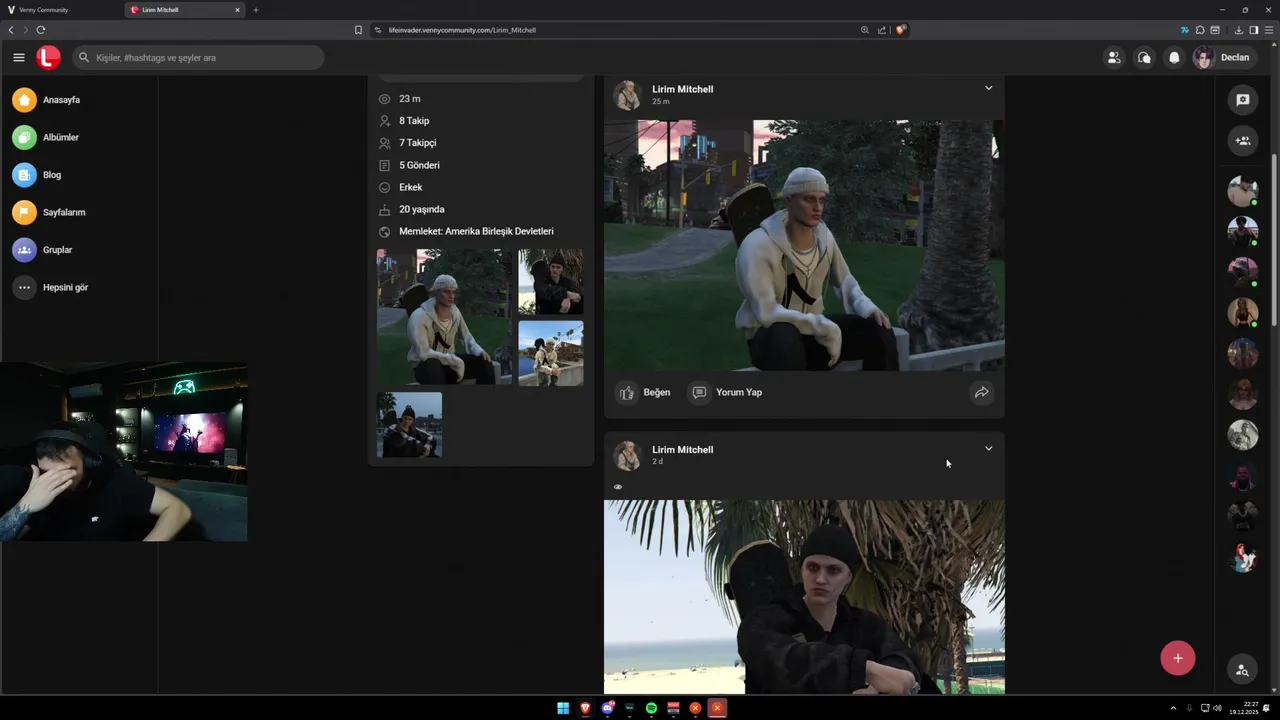
Task: Click the share arrow on the first post
Action: tap(981, 392)
